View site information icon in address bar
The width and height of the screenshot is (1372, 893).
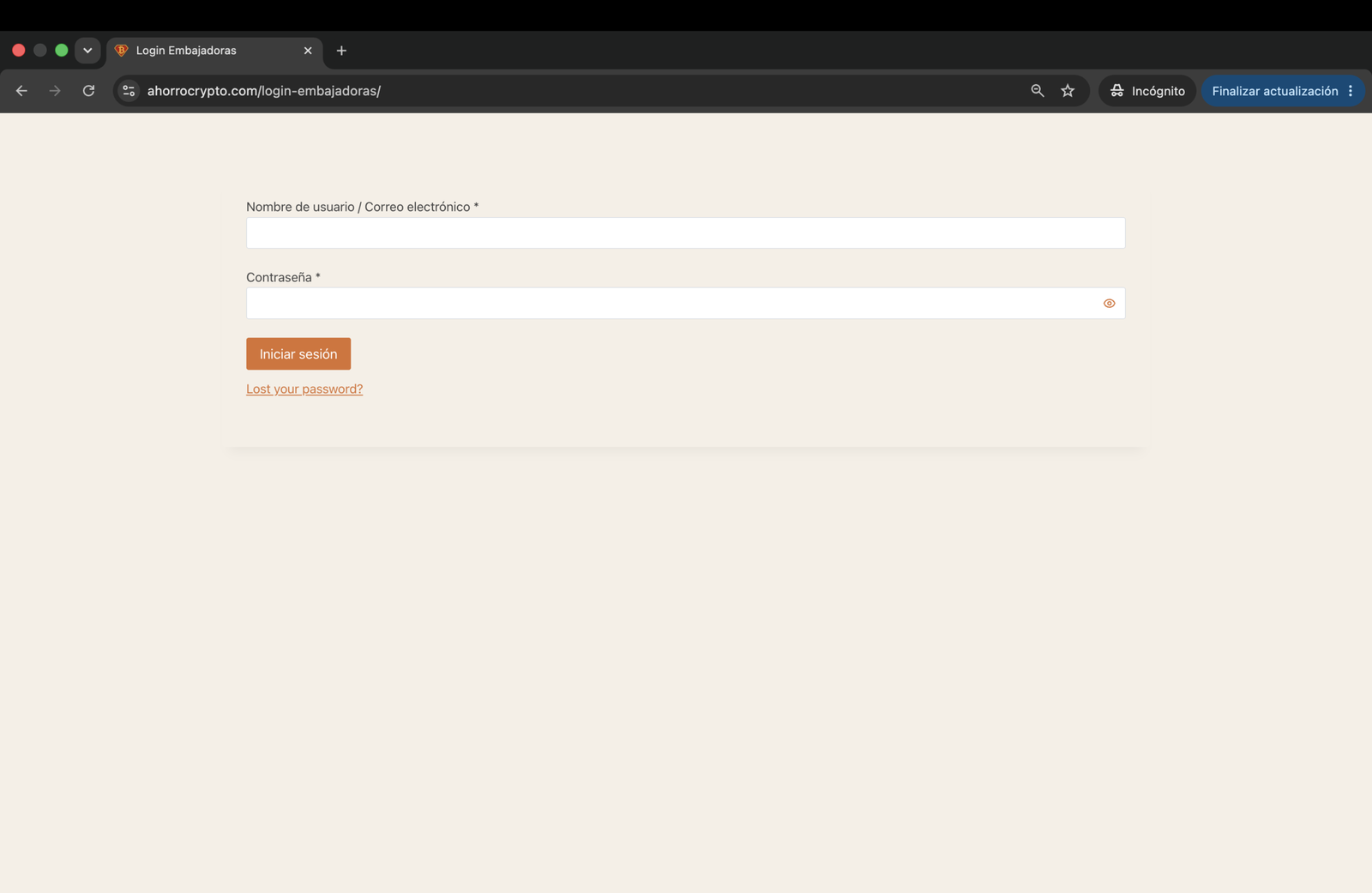[x=129, y=91]
